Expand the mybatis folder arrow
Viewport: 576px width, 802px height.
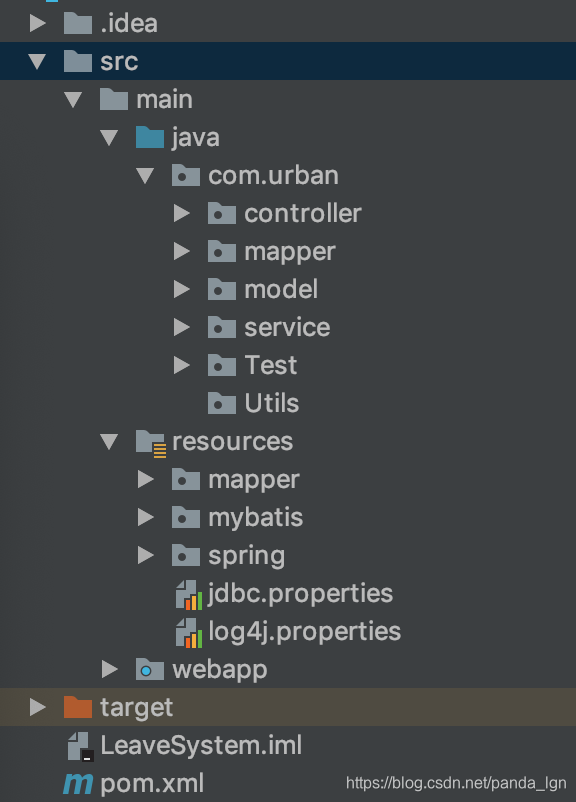146,517
